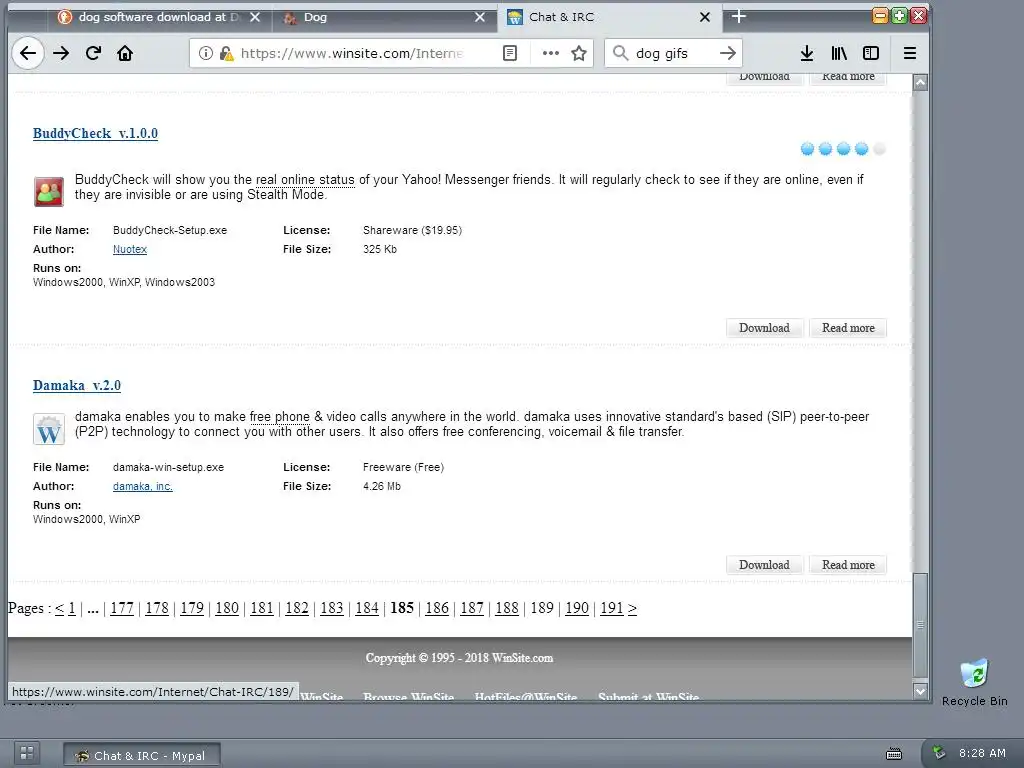Click license text 'Shareware ($19.95)'
This screenshot has width=1024, height=768.
coord(413,230)
